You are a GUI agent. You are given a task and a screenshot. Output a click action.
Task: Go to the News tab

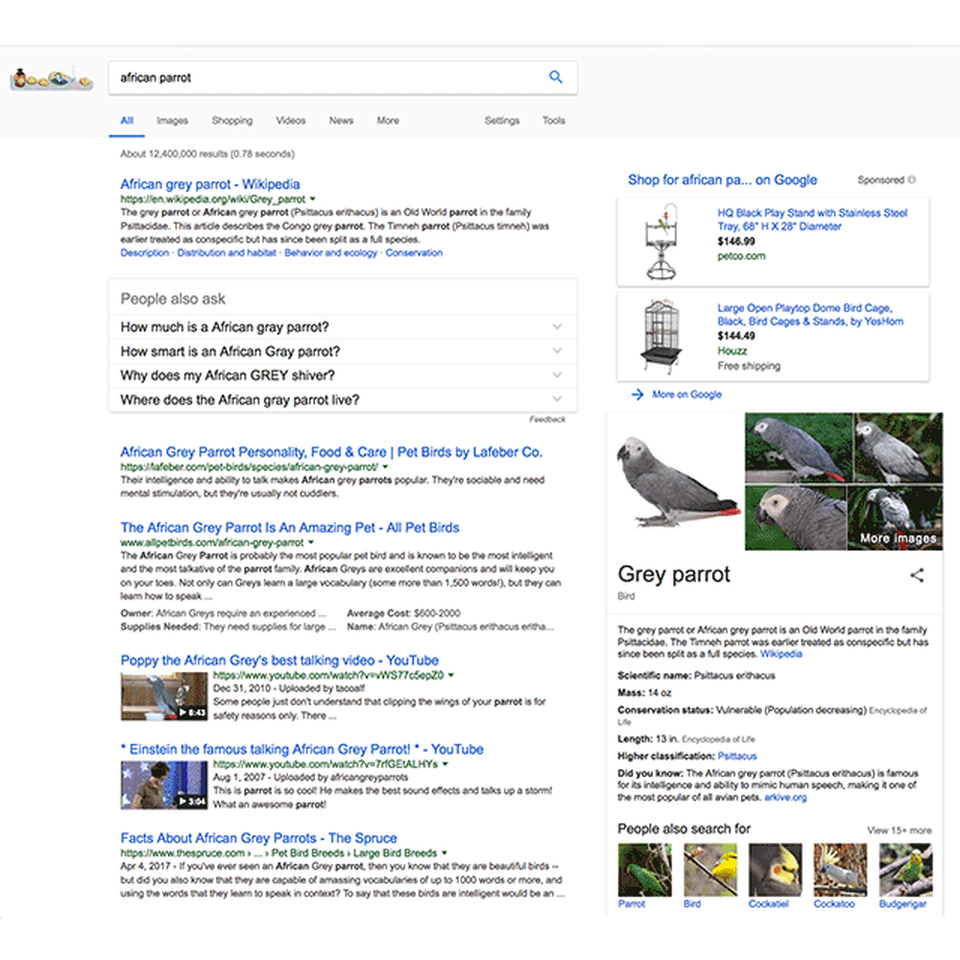(x=341, y=121)
